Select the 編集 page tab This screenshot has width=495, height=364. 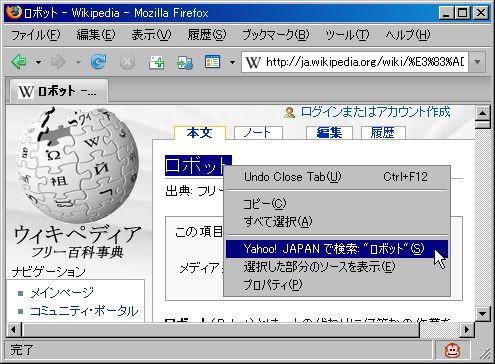[329, 133]
